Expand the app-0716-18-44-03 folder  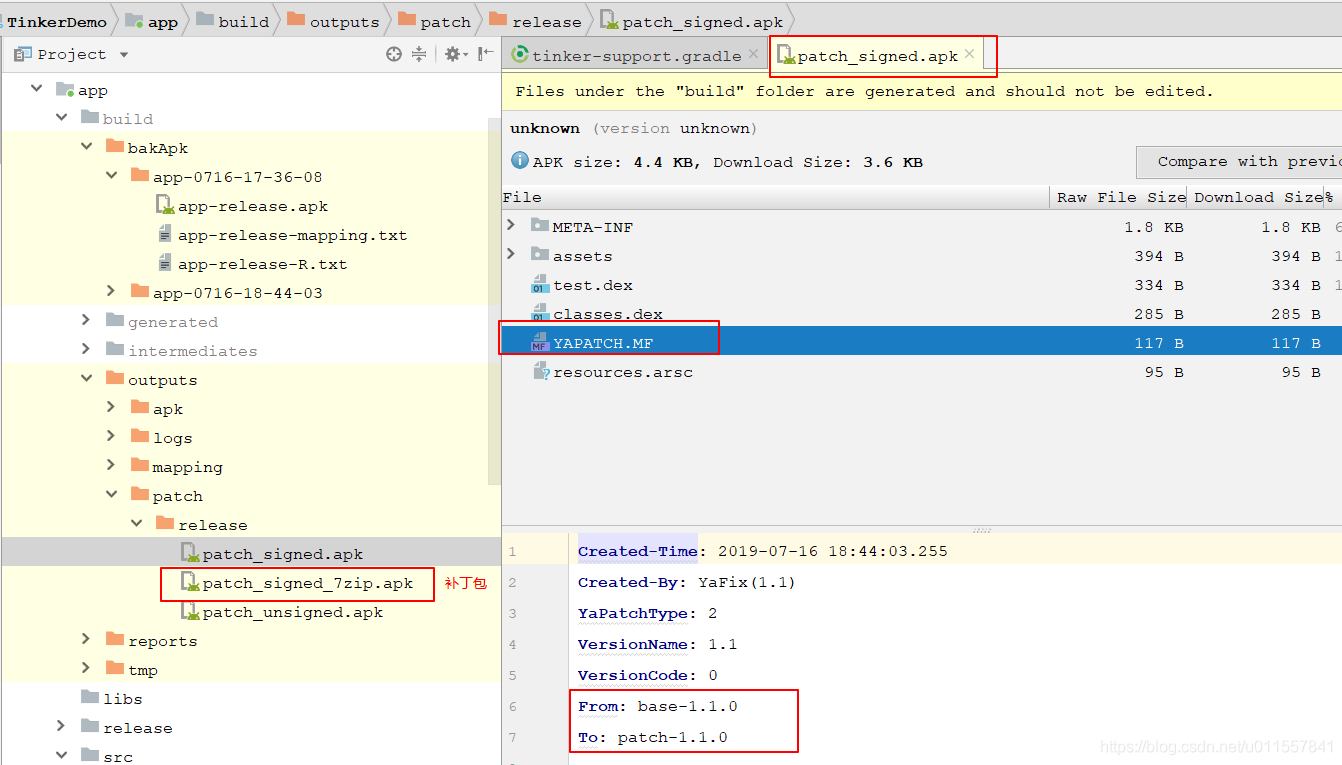click(111, 293)
